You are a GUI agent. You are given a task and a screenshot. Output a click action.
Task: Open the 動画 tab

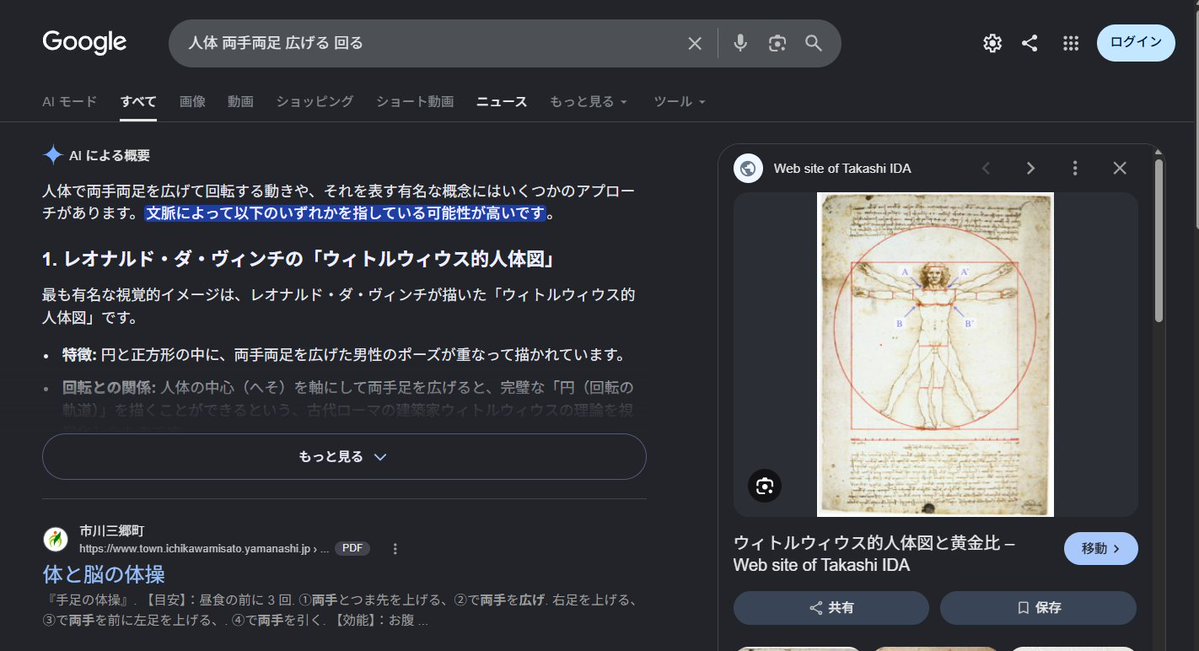pos(240,102)
